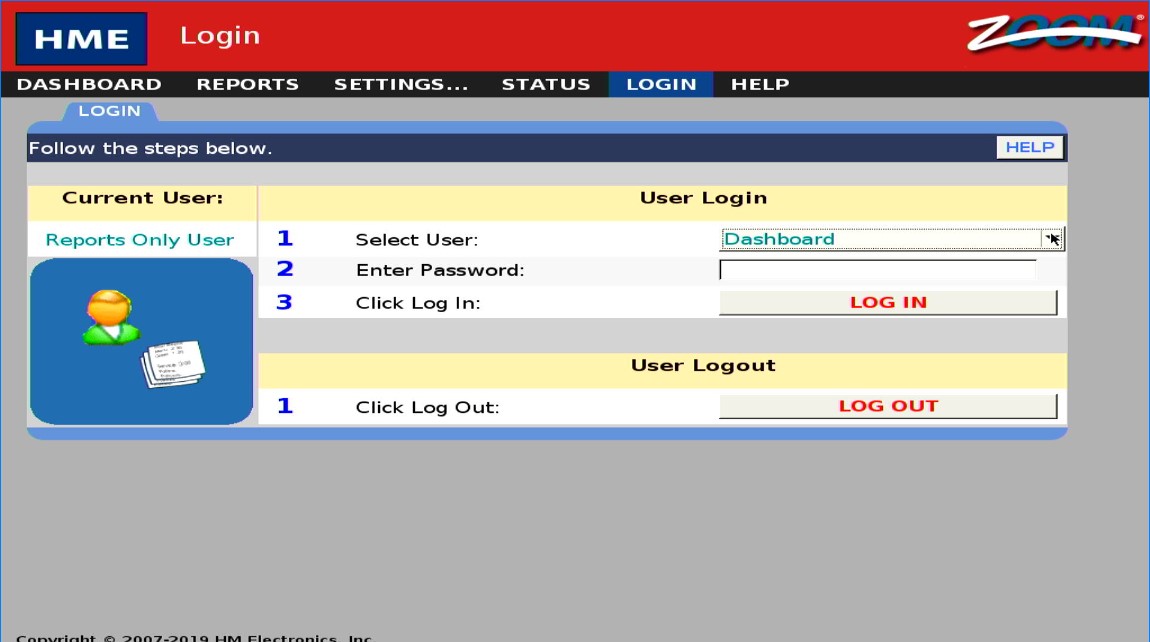Click the report papers icon
The height and width of the screenshot is (642, 1150).
(x=173, y=364)
